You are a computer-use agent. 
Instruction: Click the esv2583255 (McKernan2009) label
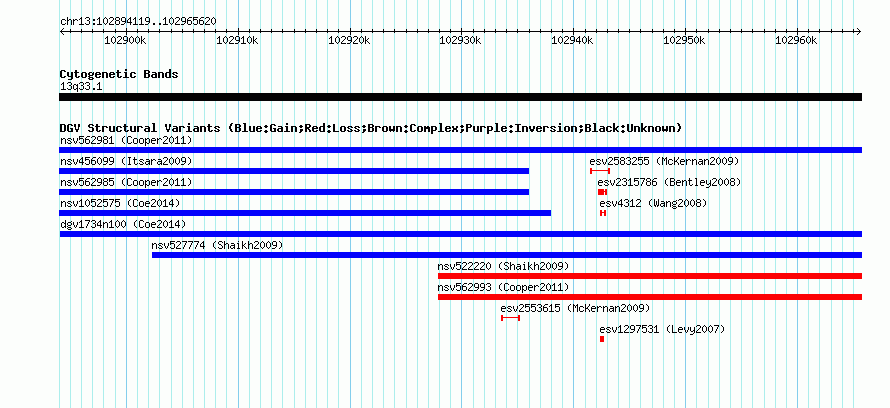(x=665, y=161)
